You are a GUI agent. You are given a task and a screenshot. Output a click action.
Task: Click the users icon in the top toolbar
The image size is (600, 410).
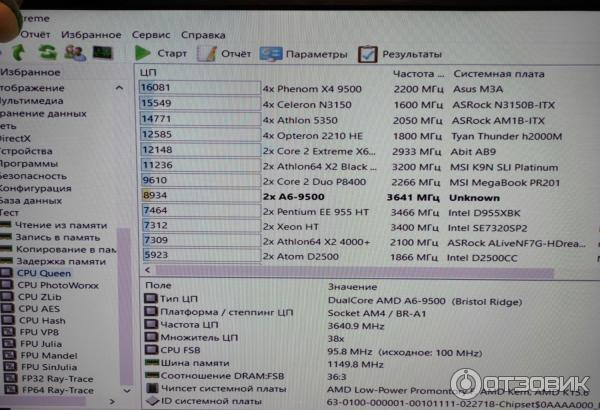tap(74, 52)
